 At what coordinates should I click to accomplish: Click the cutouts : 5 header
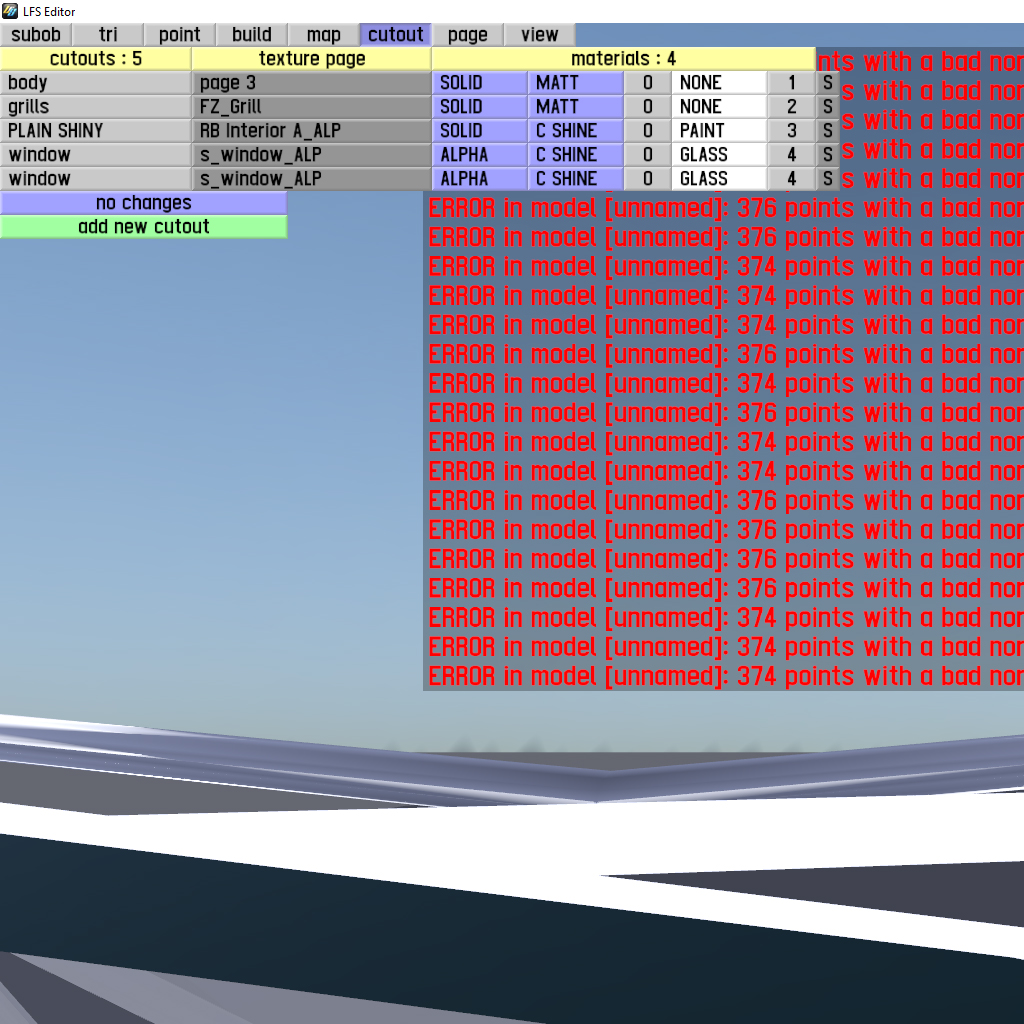tap(96, 59)
